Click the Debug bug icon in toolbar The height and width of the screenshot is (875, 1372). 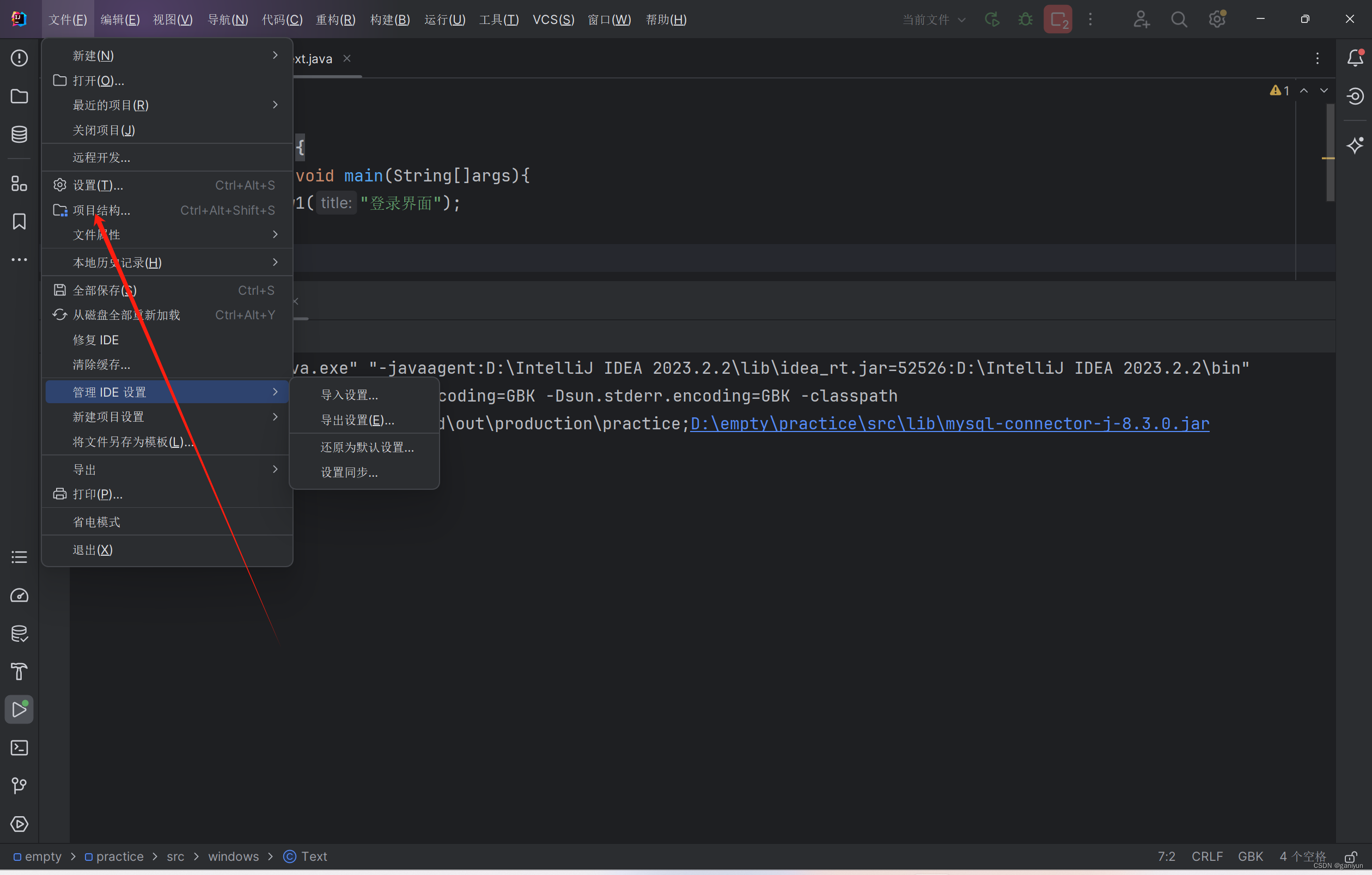point(1025,20)
